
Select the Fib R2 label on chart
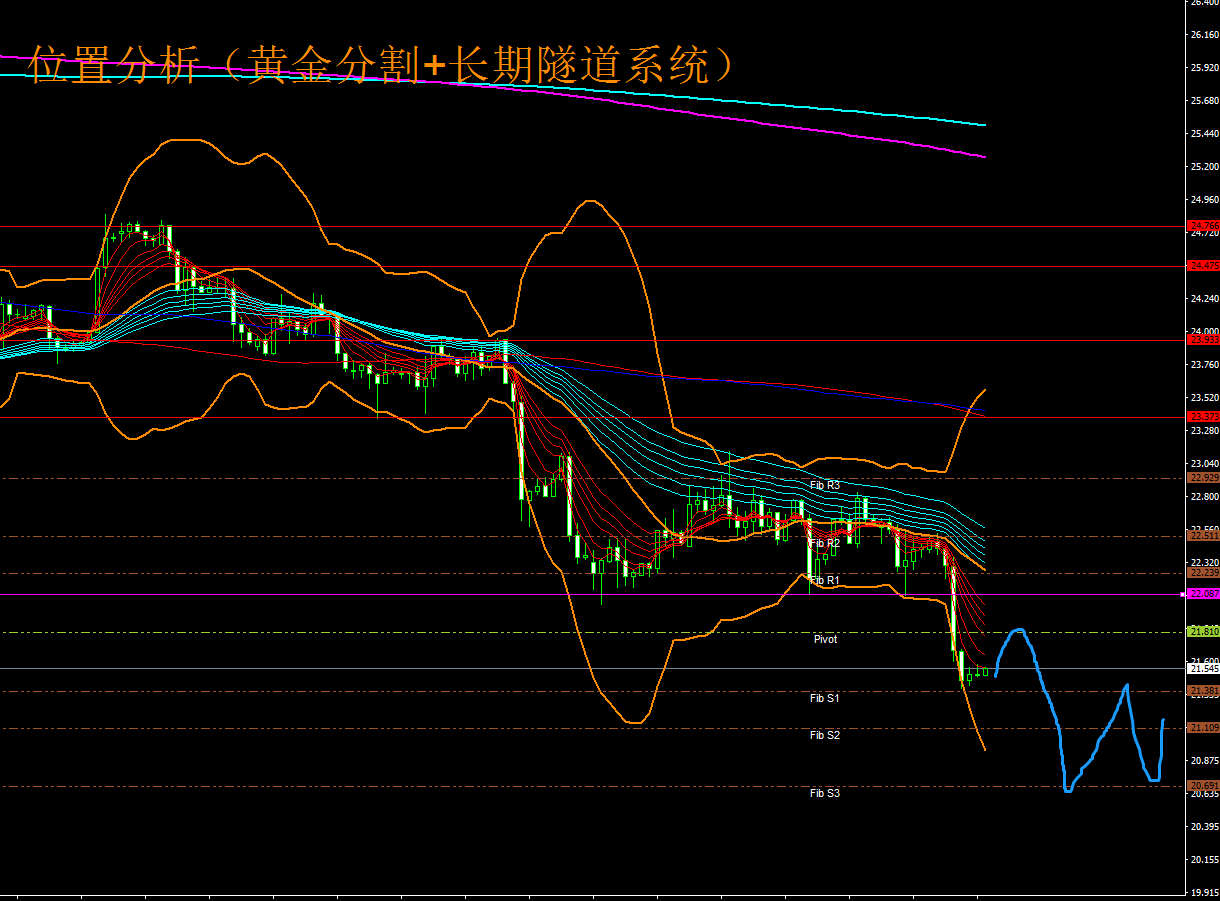(824, 543)
